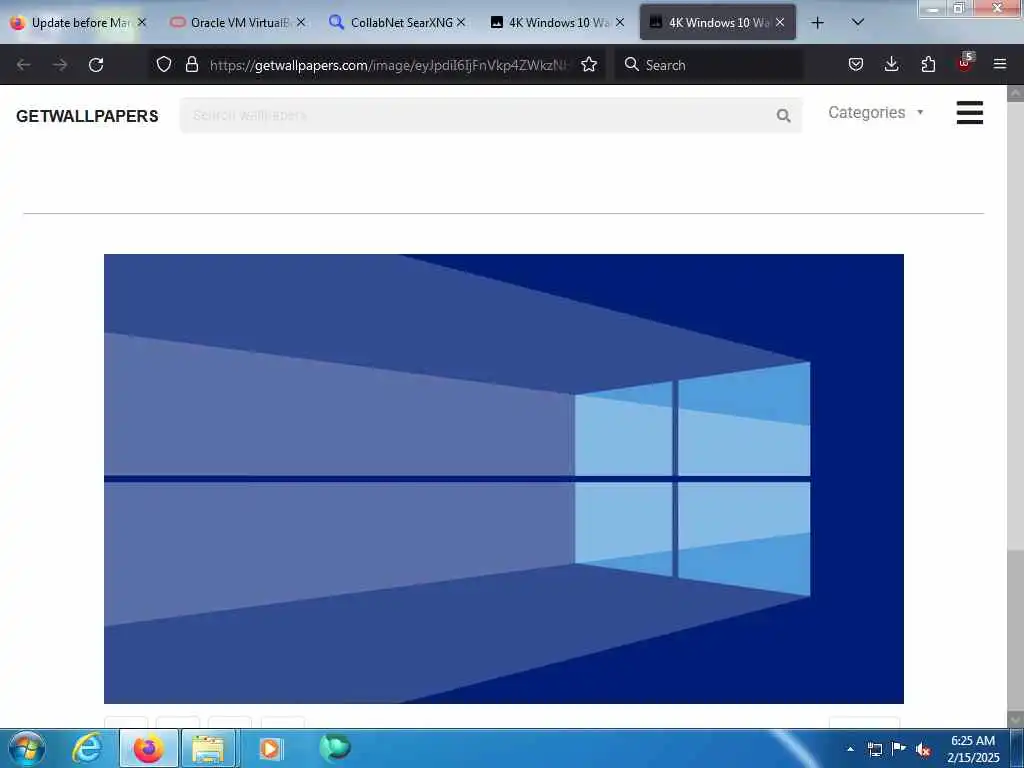The height and width of the screenshot is (768, 1024).
Task: Open Action Center flag icon
Action: tap(899, 748)
